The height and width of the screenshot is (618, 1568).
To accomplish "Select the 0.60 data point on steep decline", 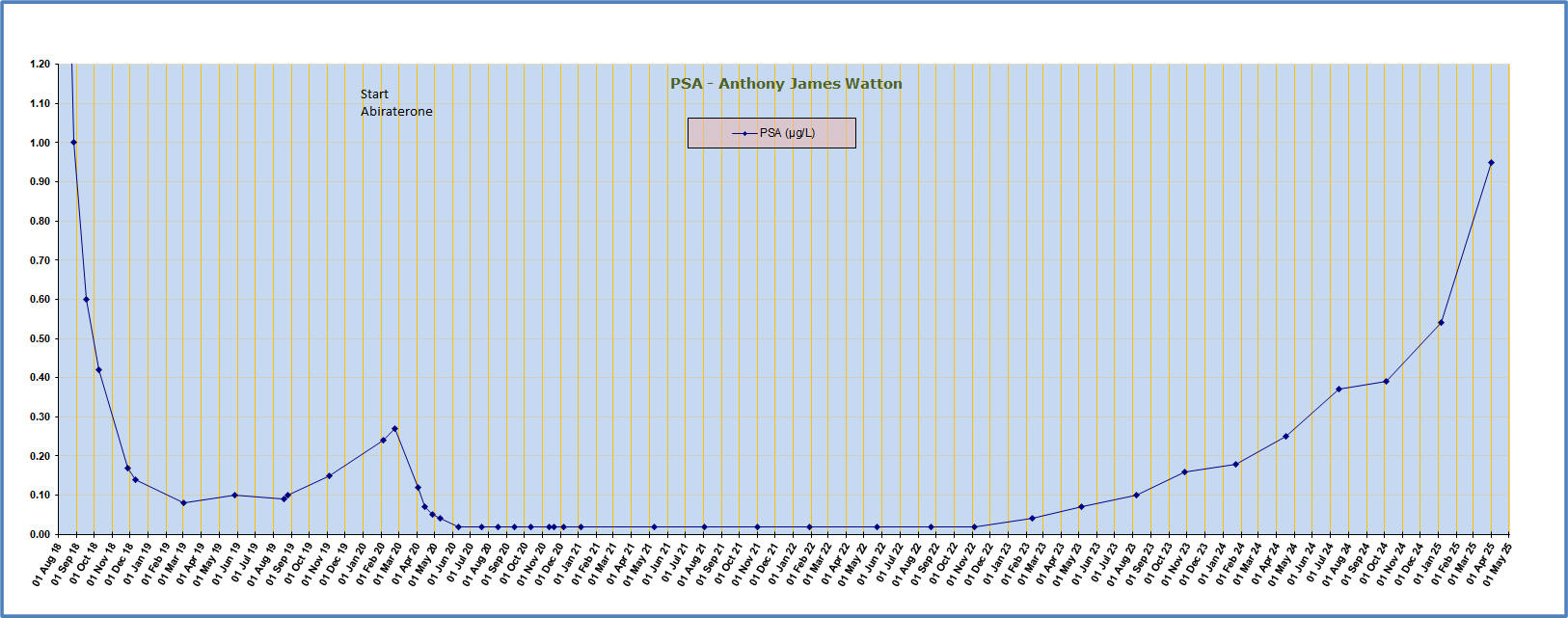I will (x=86, y=300).
